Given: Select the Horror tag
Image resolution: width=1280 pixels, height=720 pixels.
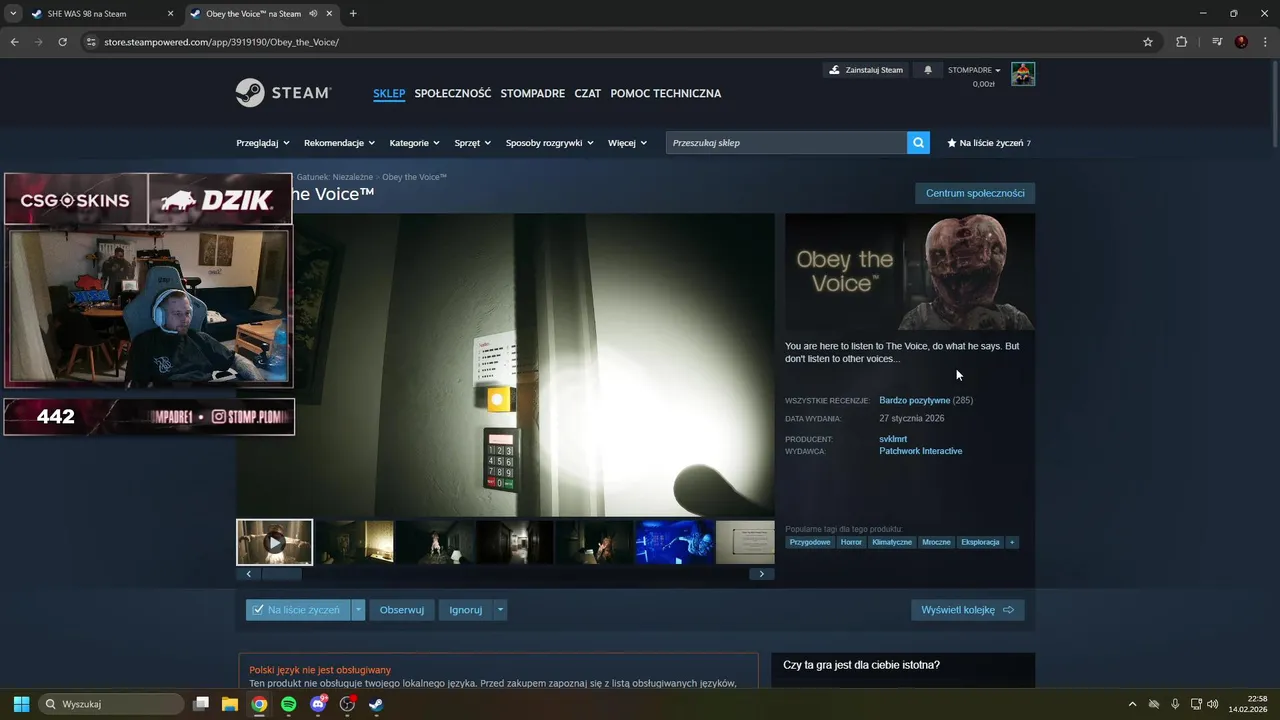Looking at the screenshot, I should (x=851, y=542).
